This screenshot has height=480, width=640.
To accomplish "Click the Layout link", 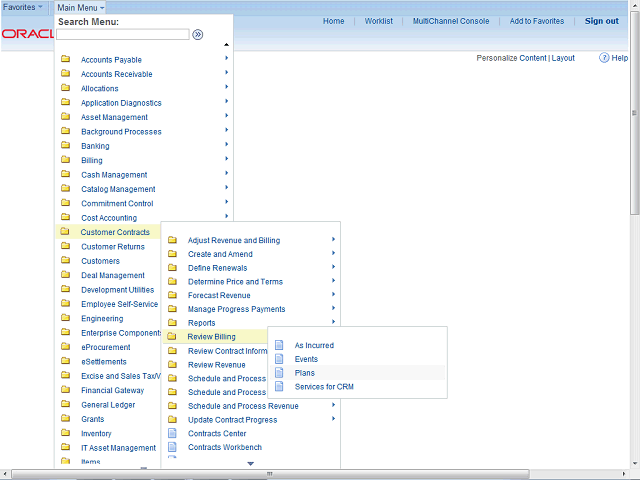I will [563, 58].
